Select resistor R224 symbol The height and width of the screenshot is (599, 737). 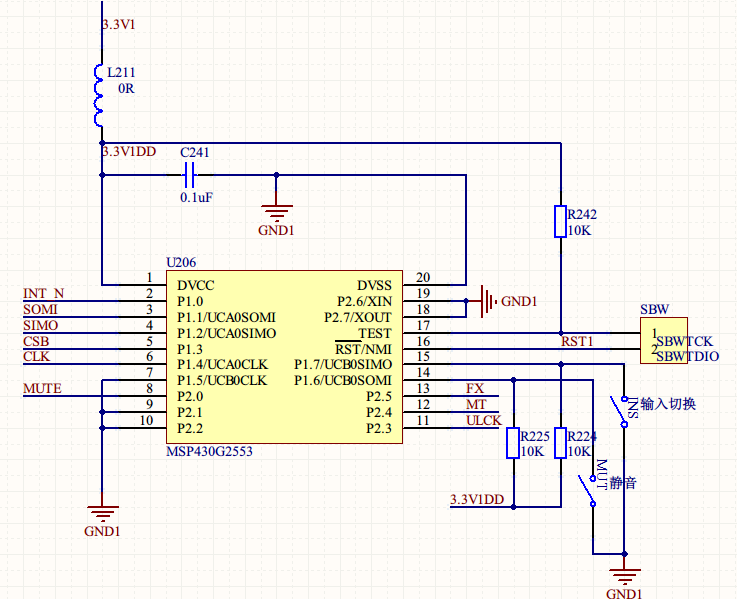560,443
